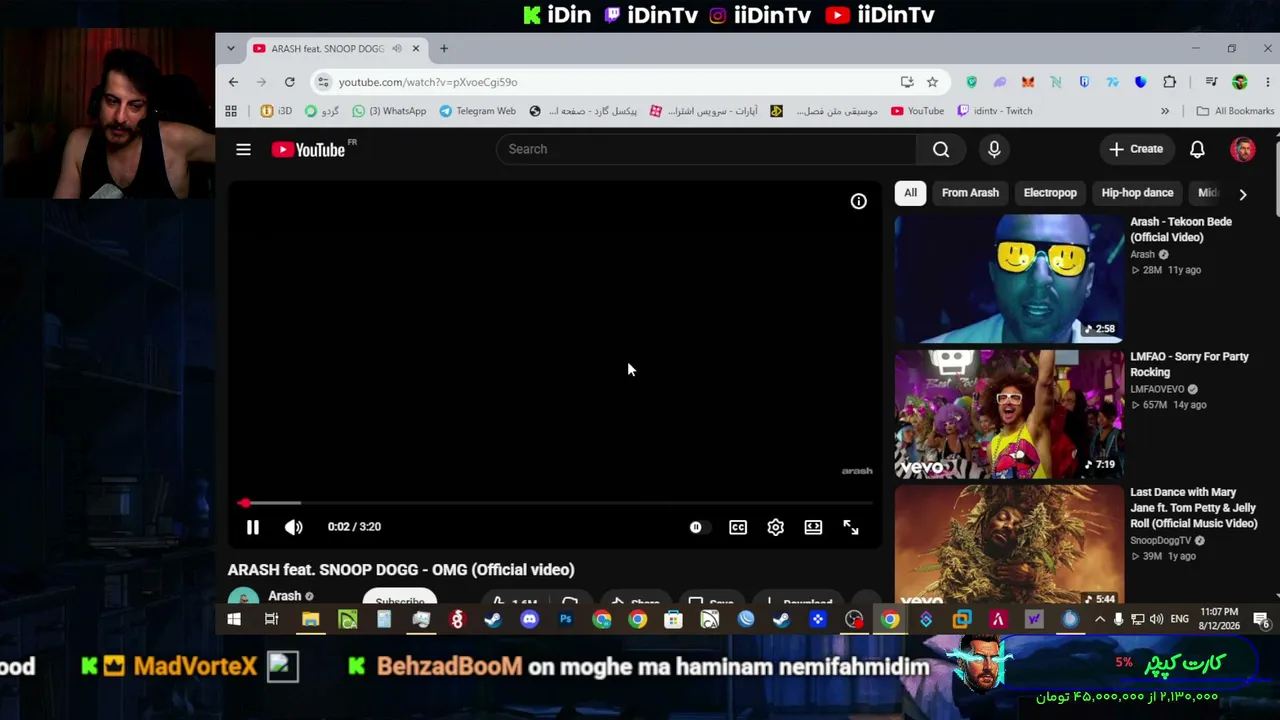Open the YouTube account avatar menu

(x=1243, y=149)
